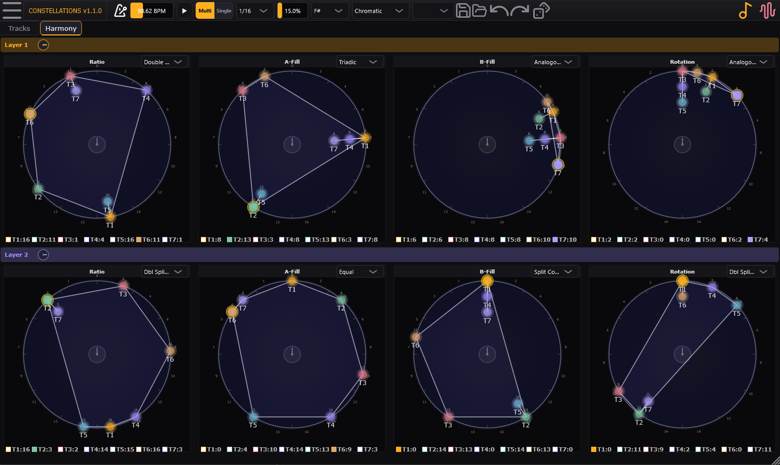The image size is (780, 465).
Task: Click the orange music note icon
Action: click(x=745, y=10)
